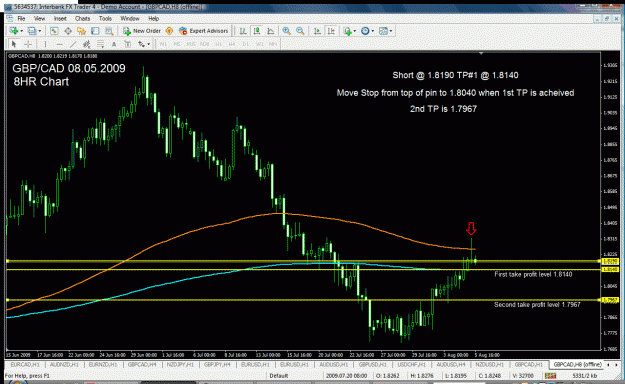Toggle Chart Shift
The width and height of the screenshot is (625, 384).
click(x=331, y=31)
